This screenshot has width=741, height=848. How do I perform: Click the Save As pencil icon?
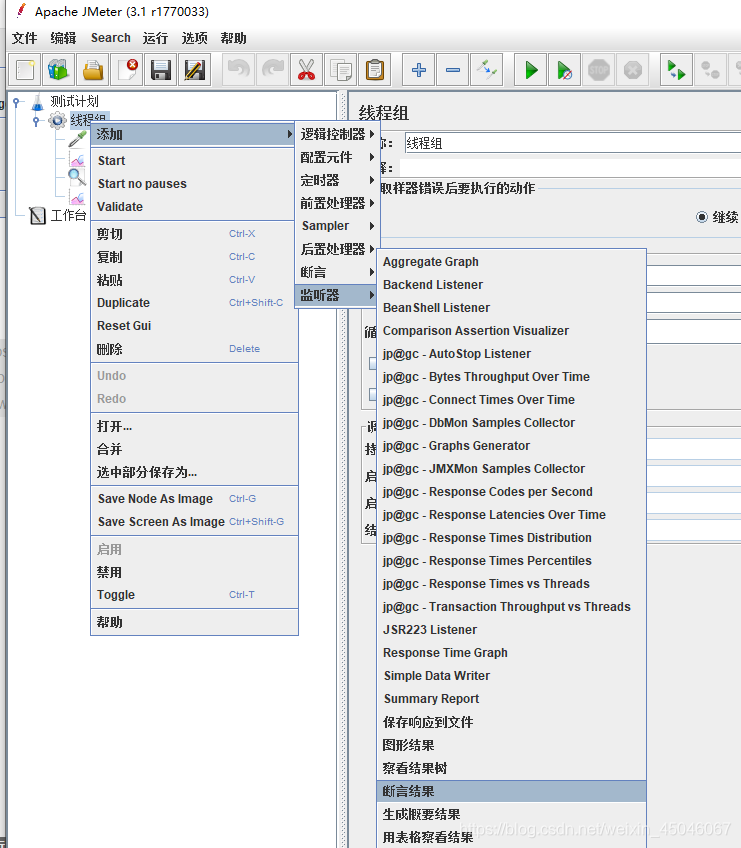pos(195,70)
